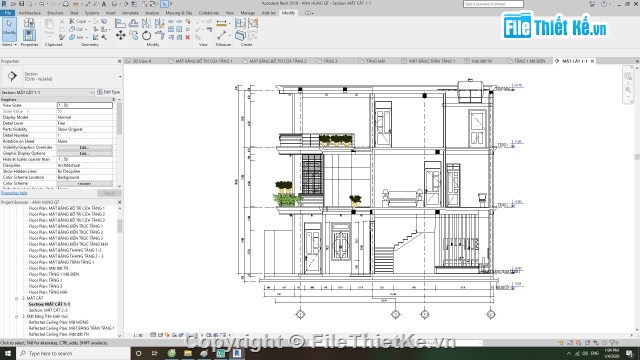Open the Cope tool dropdown arrow
The image size is (640, 360).
click(89, 21)
